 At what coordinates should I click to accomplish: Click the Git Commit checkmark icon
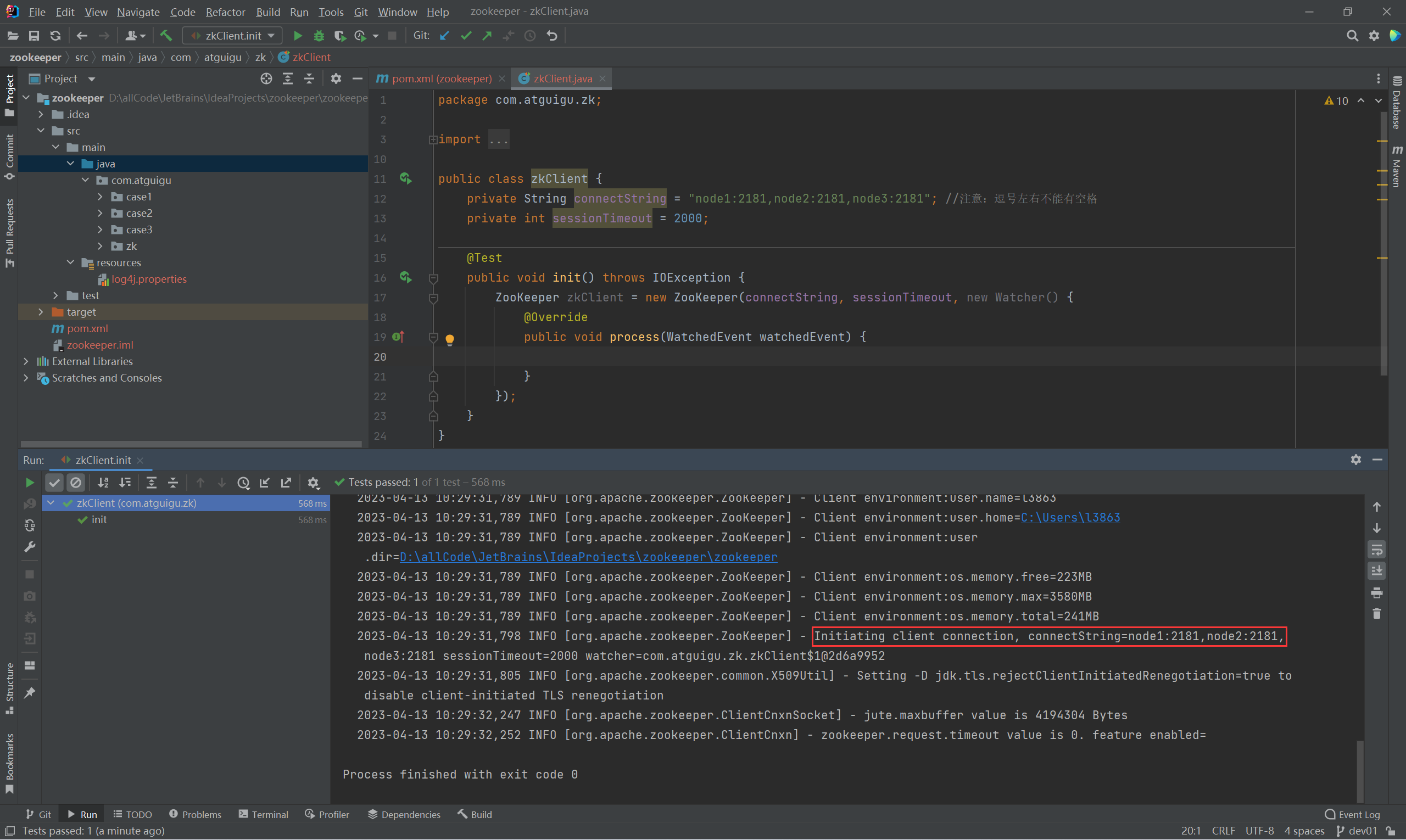click(x=466, y=36)
